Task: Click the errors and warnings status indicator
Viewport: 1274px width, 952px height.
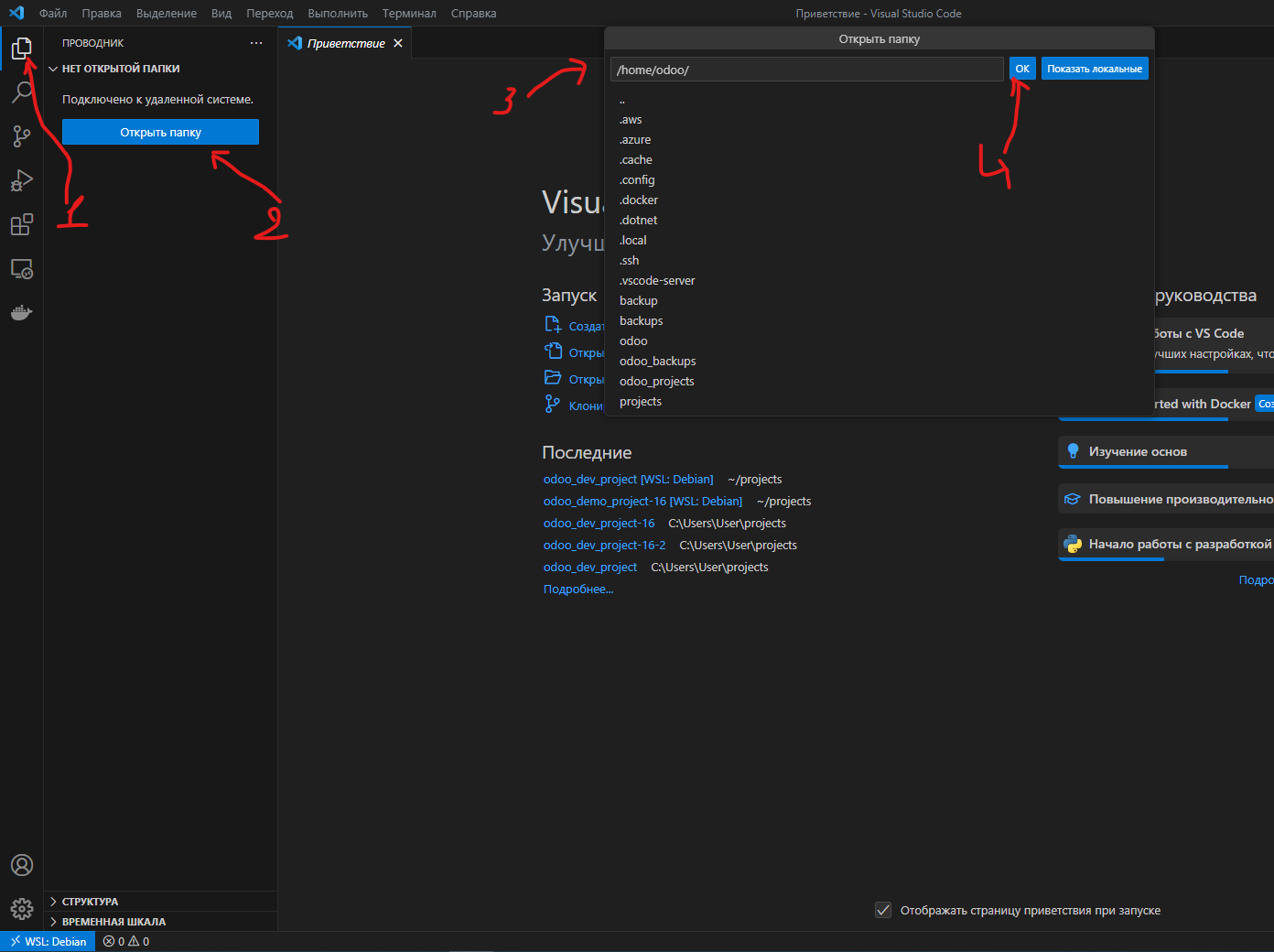Action: click(x=126, y=941)
